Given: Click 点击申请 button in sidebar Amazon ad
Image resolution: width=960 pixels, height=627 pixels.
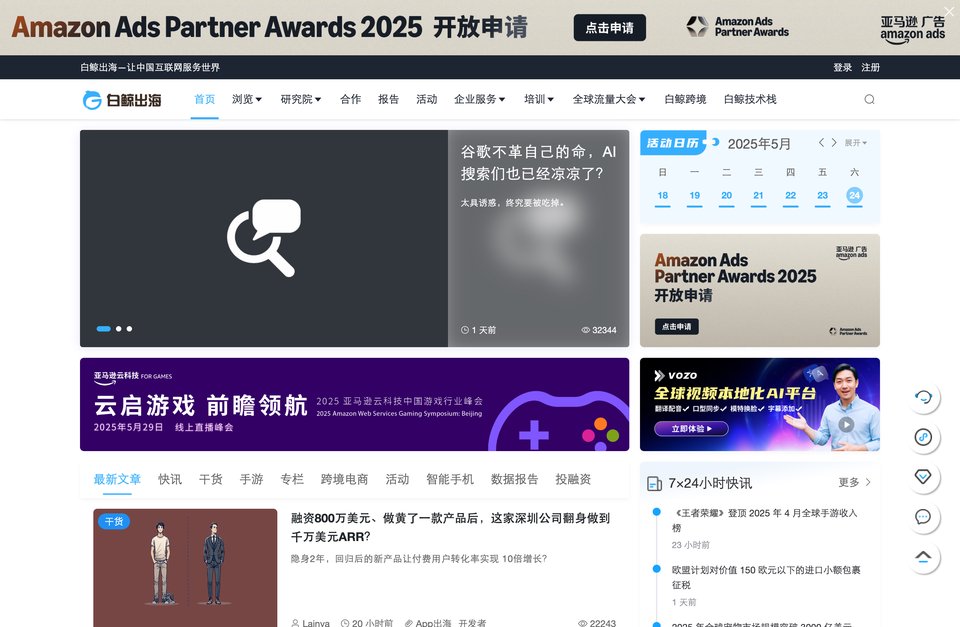Looking at the screenshot, I should click(677, 326).
